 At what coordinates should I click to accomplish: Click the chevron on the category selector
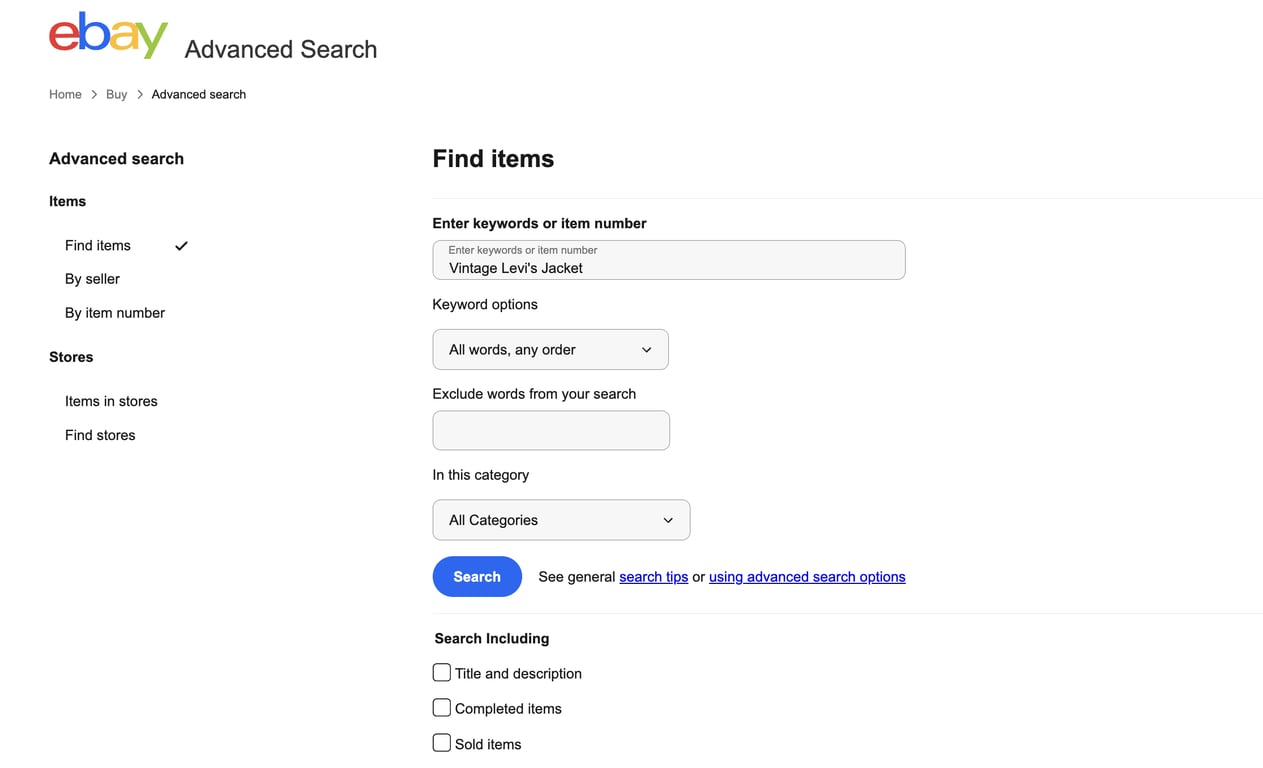[x=667, y=520]
